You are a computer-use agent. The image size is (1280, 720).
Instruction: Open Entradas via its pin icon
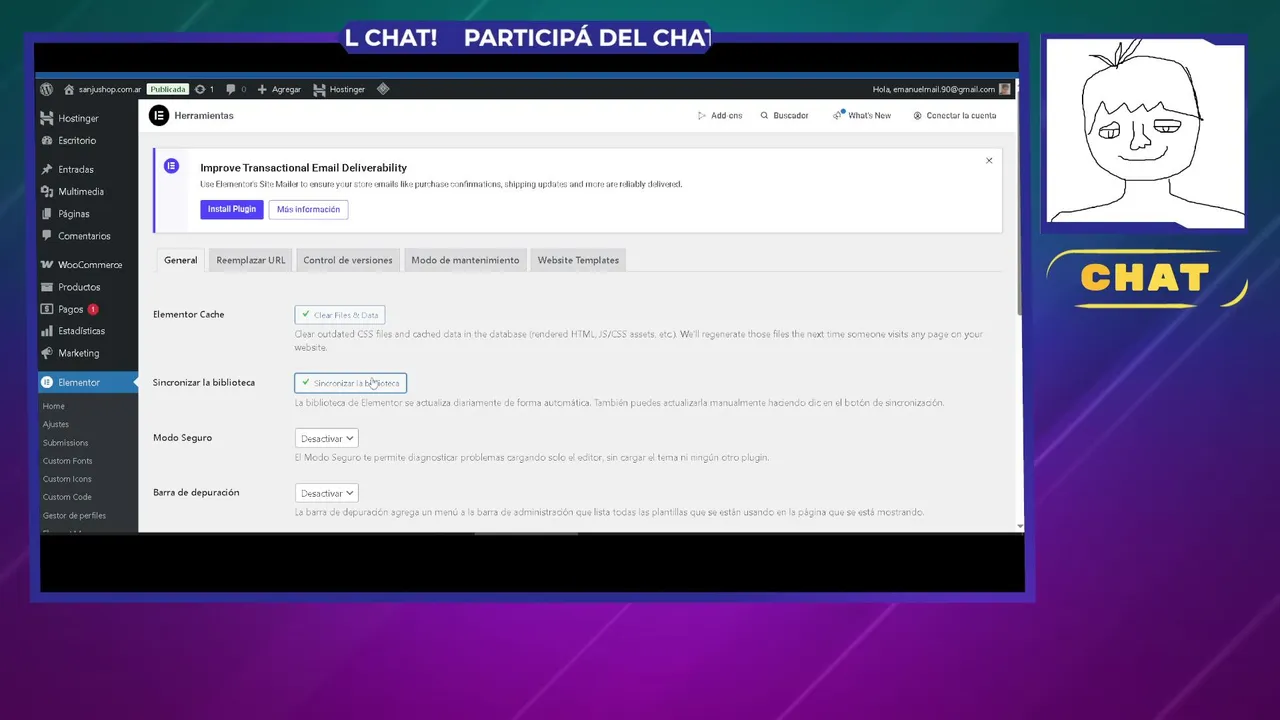[x=47, y=169]
